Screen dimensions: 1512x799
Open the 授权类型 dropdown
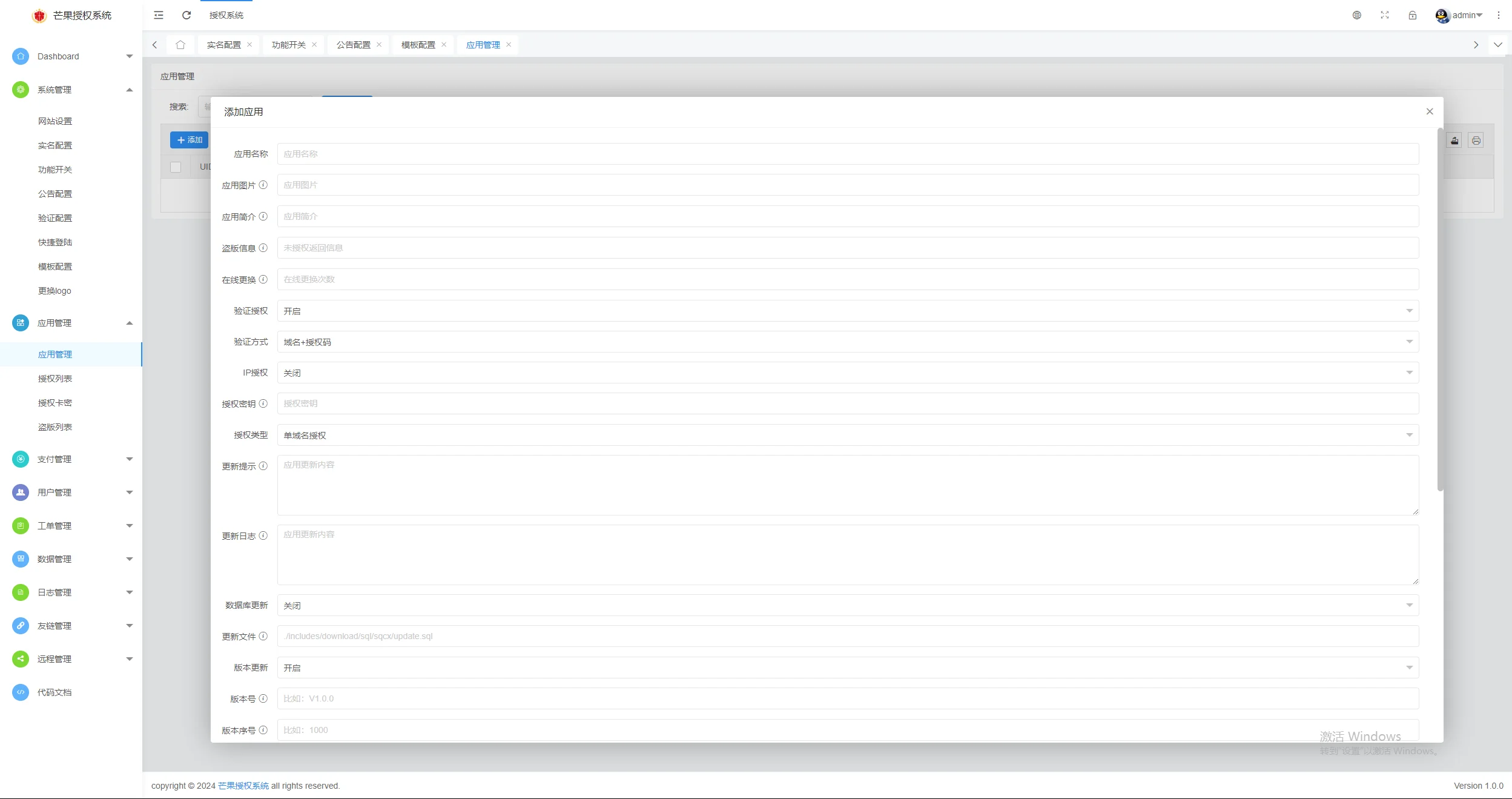tap(848, 435)
